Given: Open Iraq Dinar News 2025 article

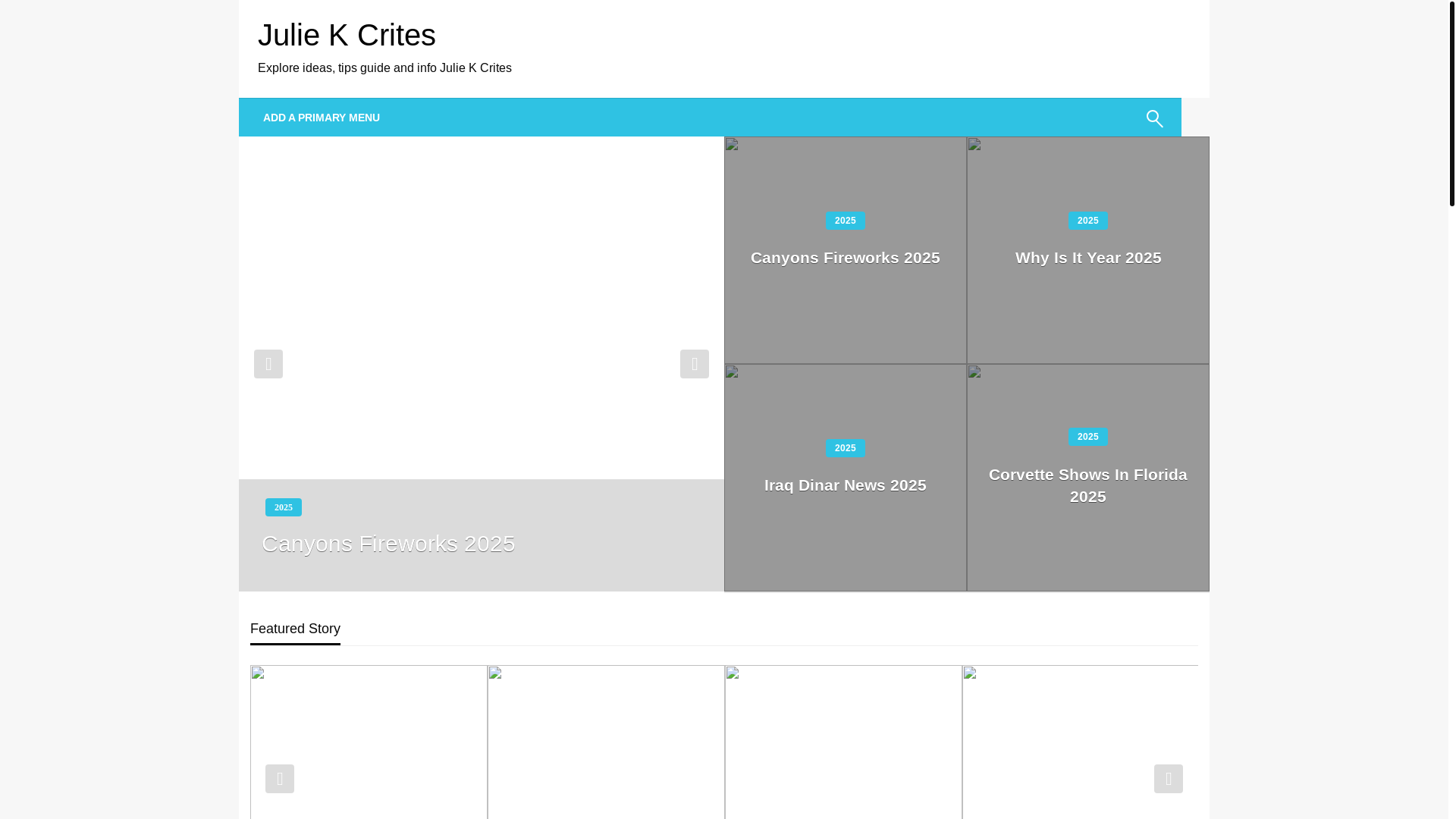Looking at the screenshot, I should pos(846,485).
